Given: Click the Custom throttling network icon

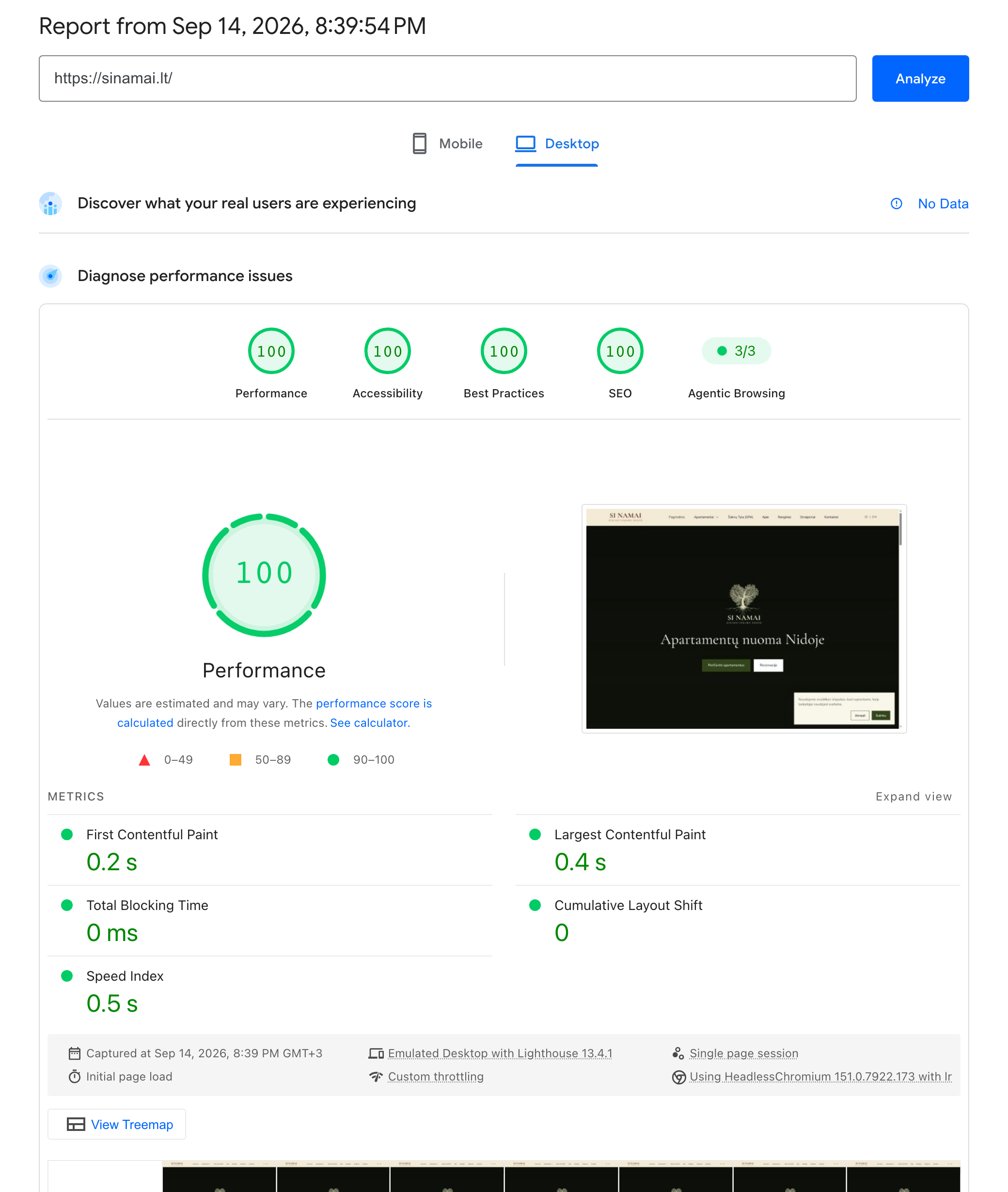Looking at the screenshot, I should (376, 1077).
